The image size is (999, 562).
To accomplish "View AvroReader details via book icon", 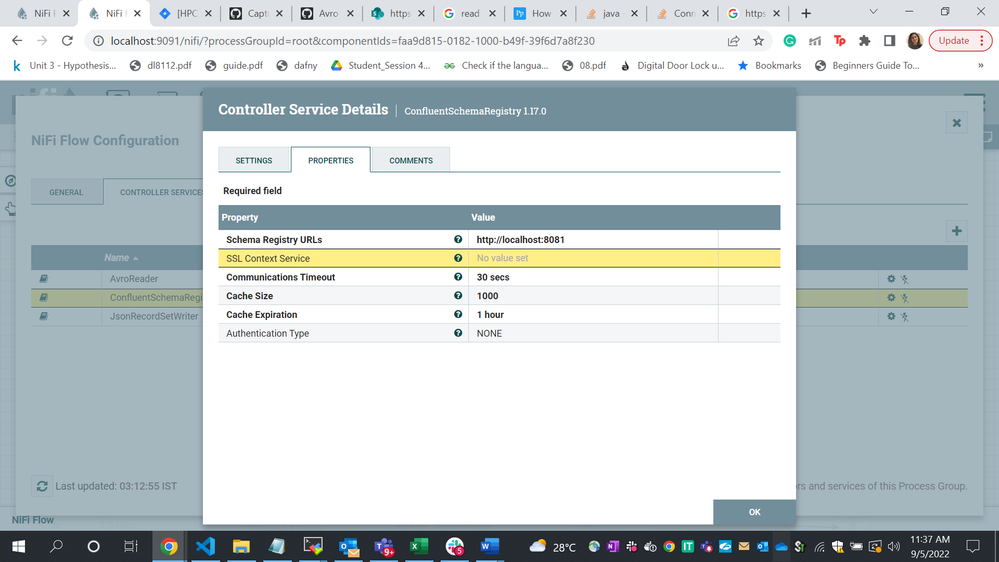I will click(43, 278).
